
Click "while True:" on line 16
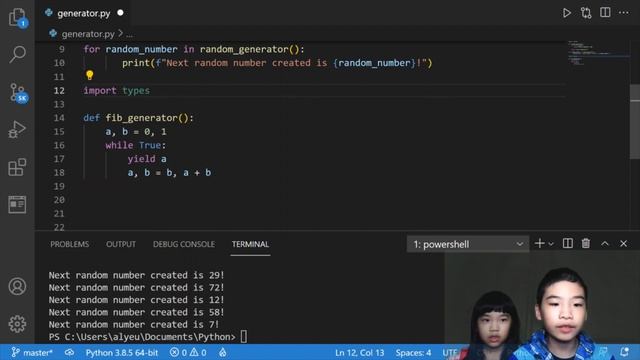tap(136, 145)
